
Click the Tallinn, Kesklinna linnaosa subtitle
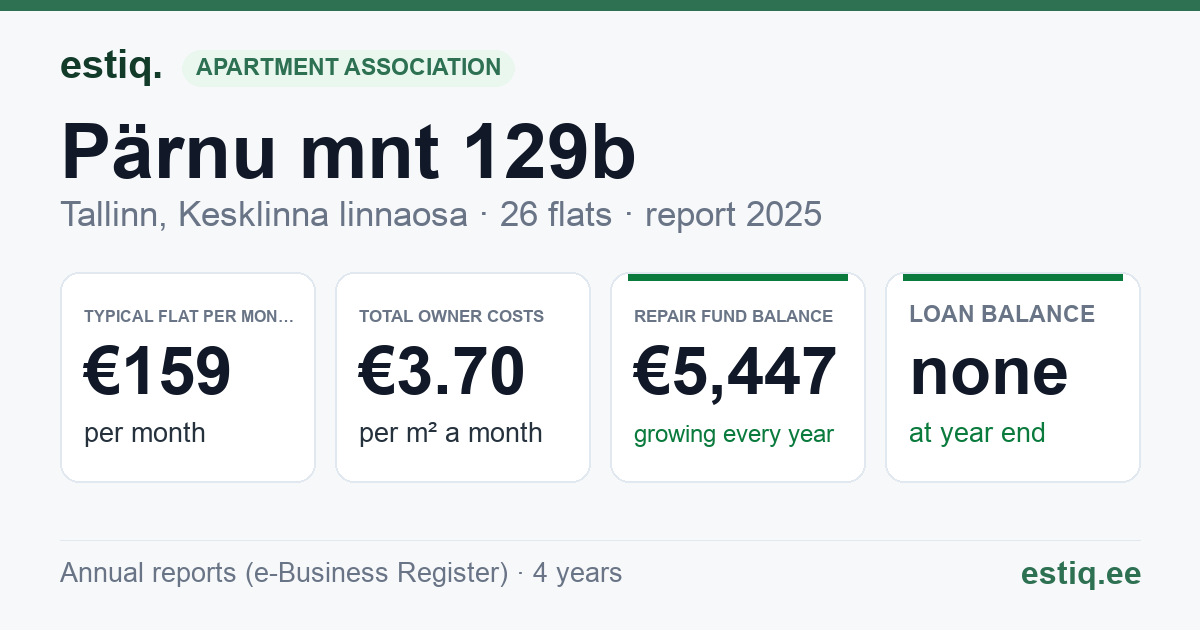264,214
